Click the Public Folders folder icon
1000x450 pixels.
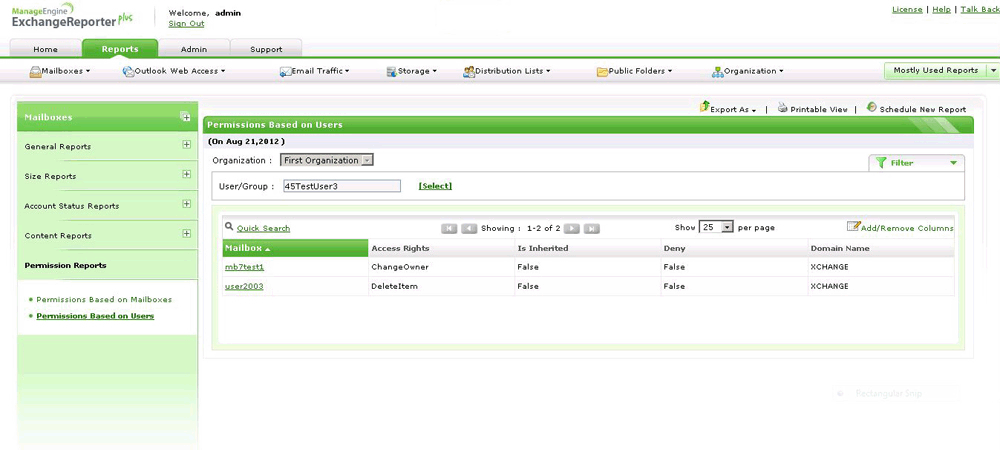point(602,72)
